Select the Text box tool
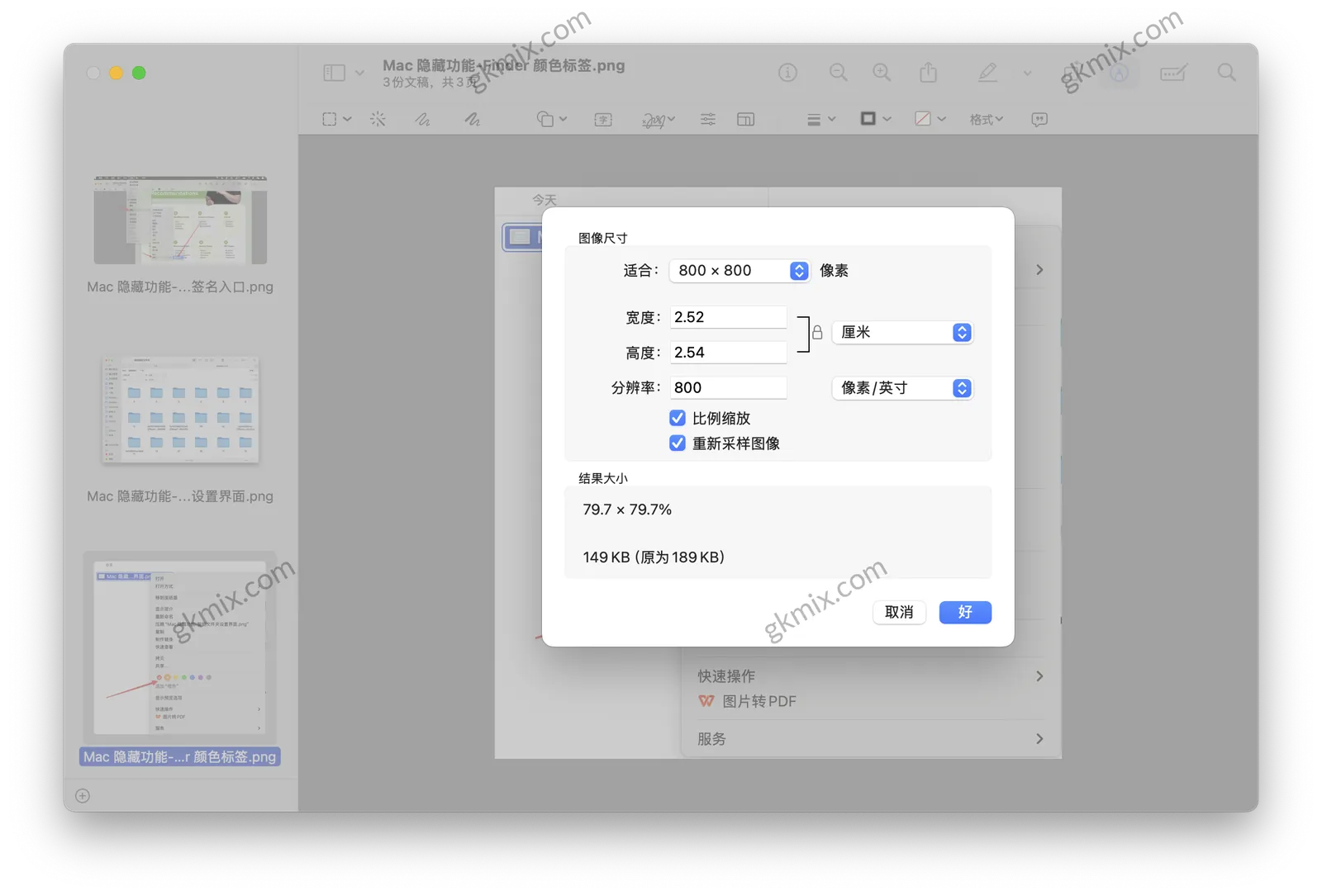Viewport: 1322px width, 896px height. (603, 119)
